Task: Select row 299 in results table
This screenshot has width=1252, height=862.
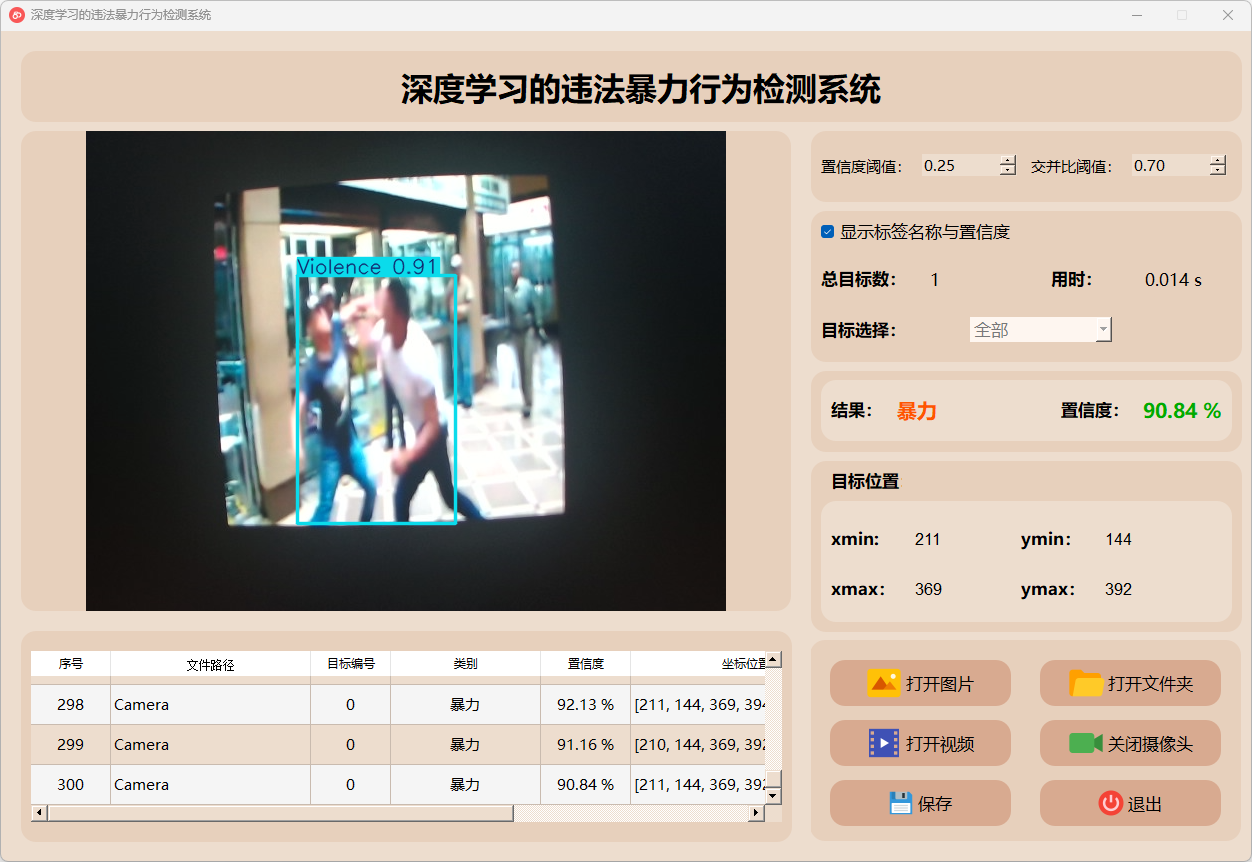Action: tap(70, 745)
